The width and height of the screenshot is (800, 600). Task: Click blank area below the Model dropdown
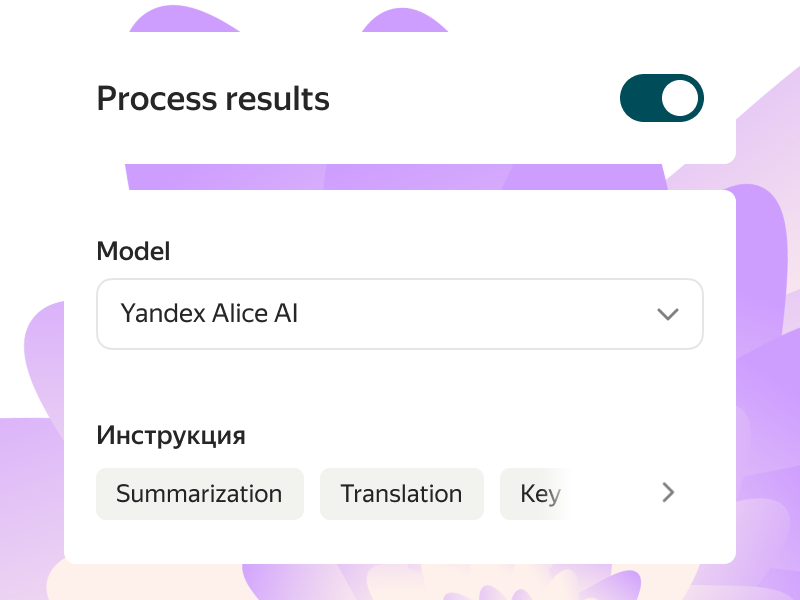(x=400, y=385)
